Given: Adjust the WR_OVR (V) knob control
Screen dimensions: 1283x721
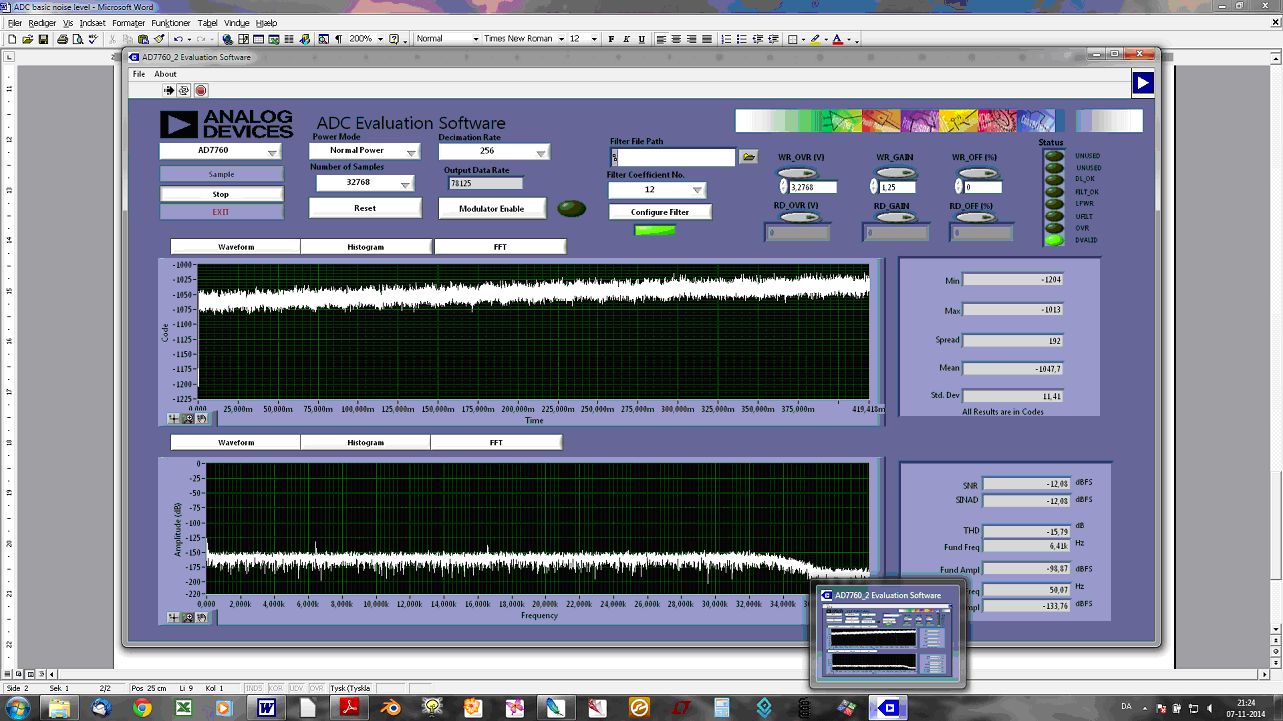Looking at the screenshot, I should coord(797,174).
